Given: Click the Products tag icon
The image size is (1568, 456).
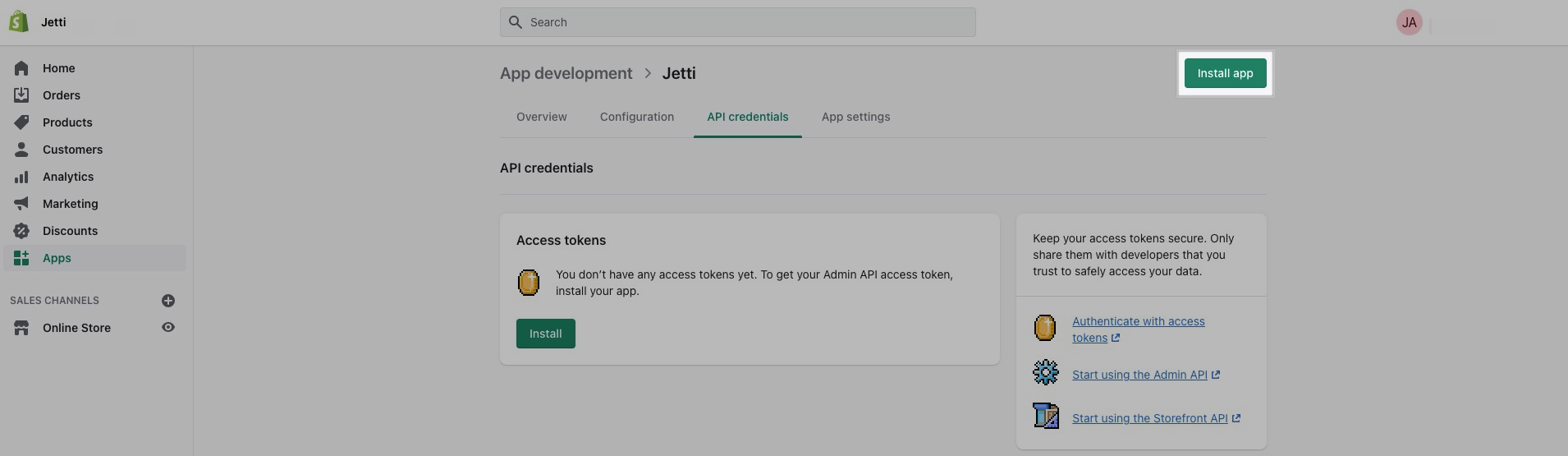Looking at the screenshot, I should 21,122.
